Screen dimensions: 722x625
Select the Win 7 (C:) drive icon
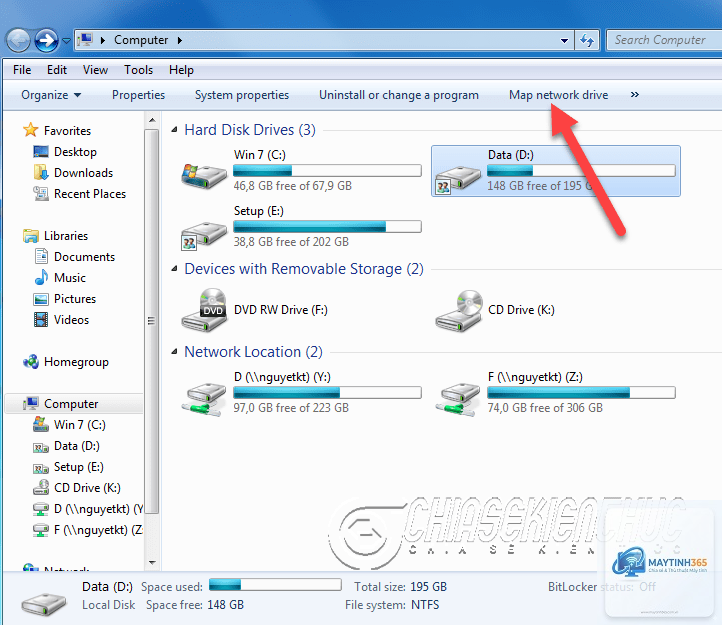[x=204, y=175]
